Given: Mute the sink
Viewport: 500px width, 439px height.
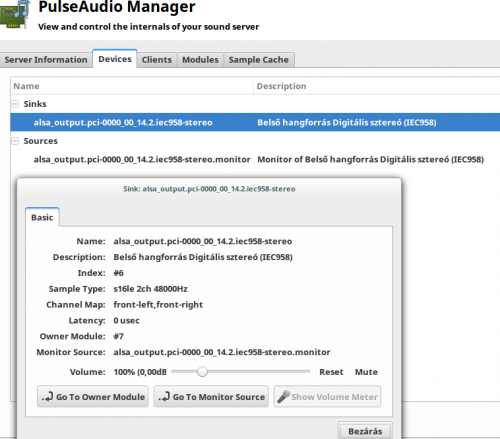Looking at the screenshot, I should coord(366,372).
